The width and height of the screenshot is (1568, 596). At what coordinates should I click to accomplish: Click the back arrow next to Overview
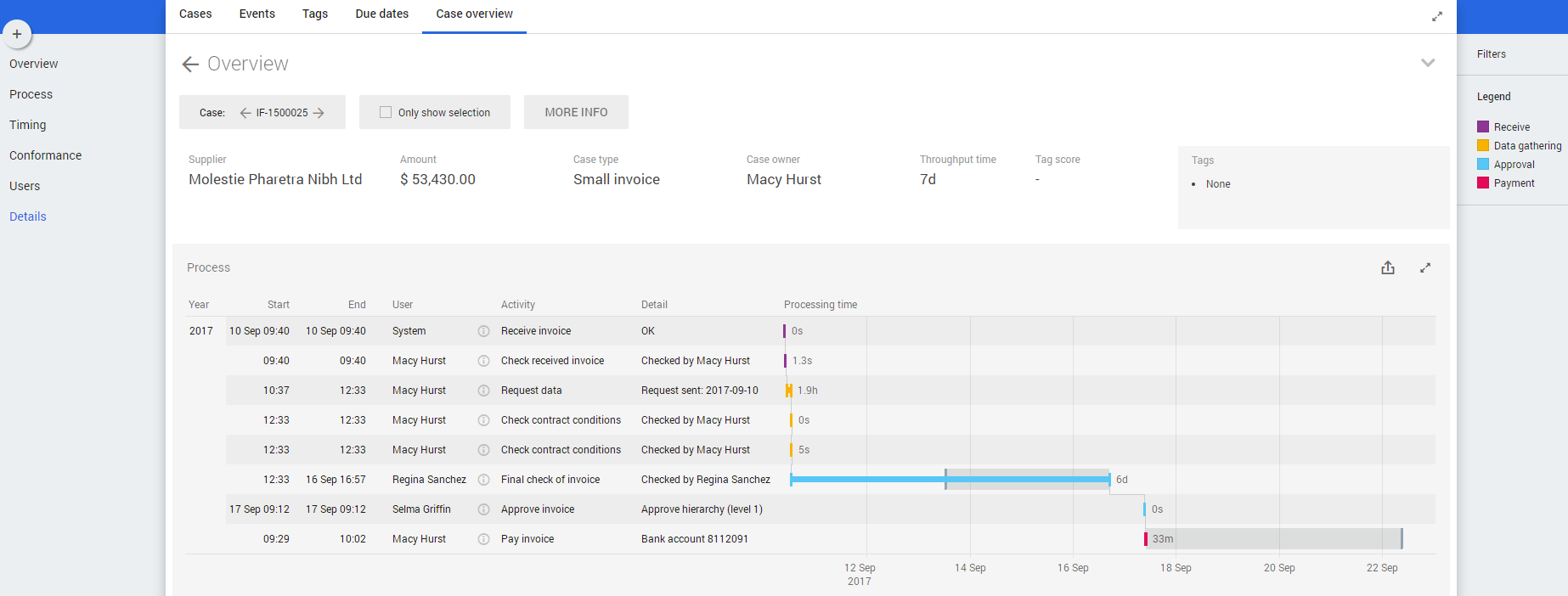190,65
